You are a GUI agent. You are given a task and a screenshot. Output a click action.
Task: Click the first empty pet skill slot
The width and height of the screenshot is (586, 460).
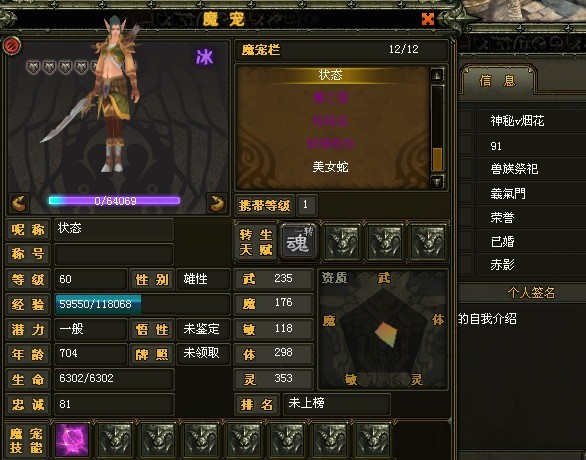coord(115,440)
